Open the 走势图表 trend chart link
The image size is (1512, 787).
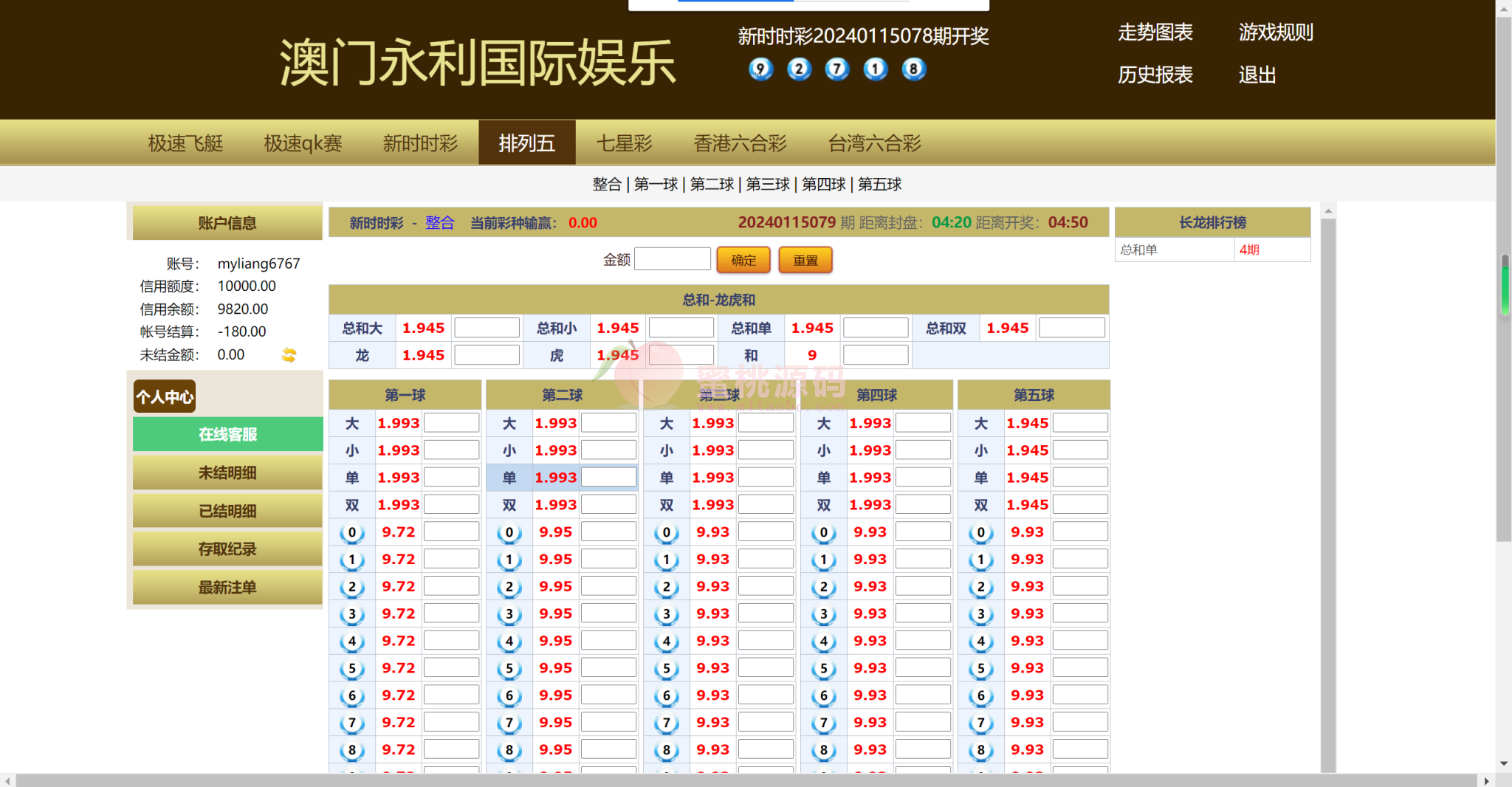1155,32
